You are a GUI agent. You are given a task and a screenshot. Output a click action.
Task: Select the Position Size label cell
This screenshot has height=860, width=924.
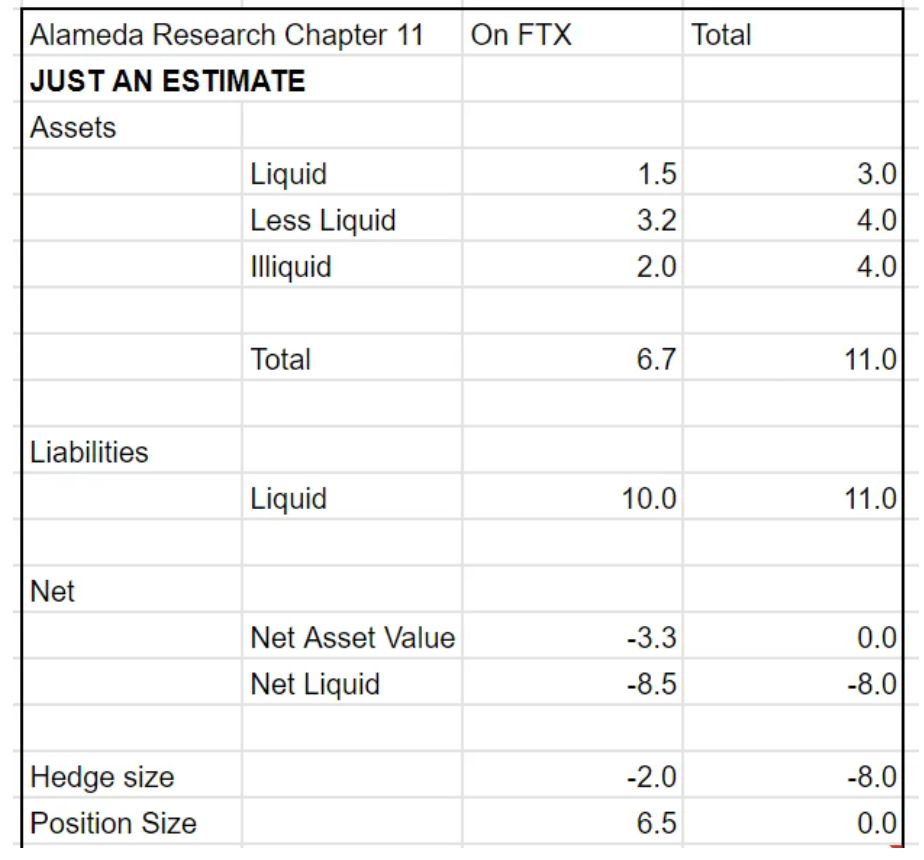pyautogui.click(x=132, y=822)
